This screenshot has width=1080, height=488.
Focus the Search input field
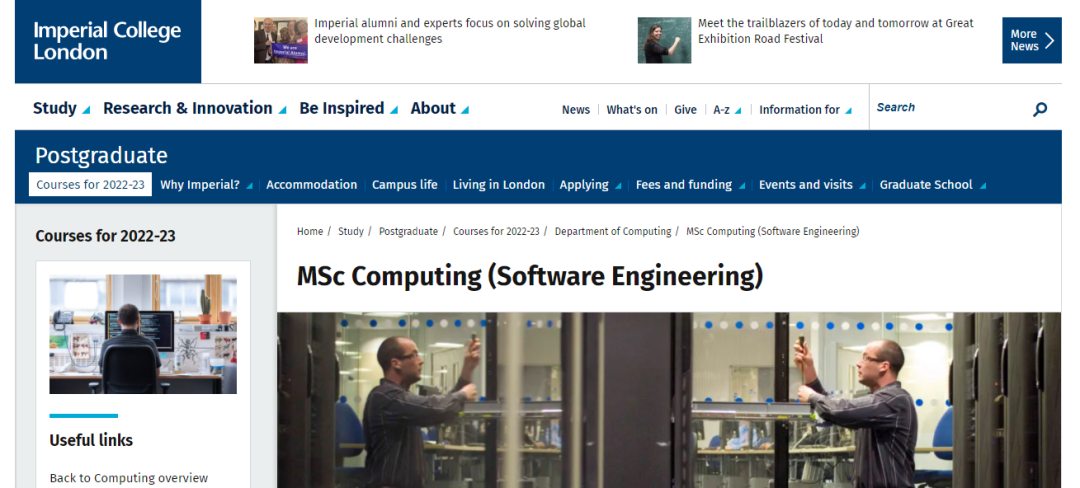[951, 107]
